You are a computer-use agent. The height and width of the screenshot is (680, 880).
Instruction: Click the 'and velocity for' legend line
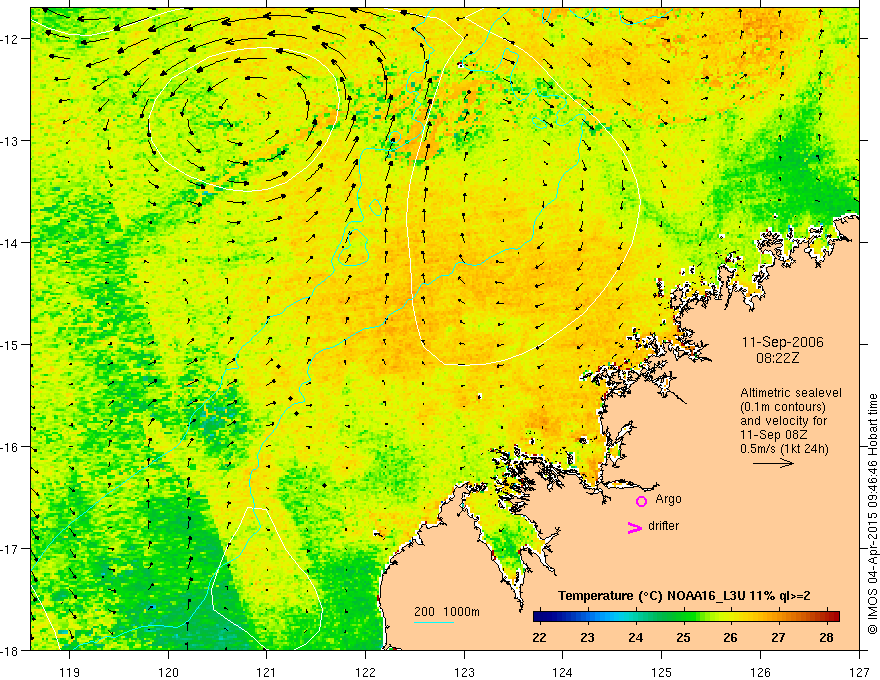783,421
